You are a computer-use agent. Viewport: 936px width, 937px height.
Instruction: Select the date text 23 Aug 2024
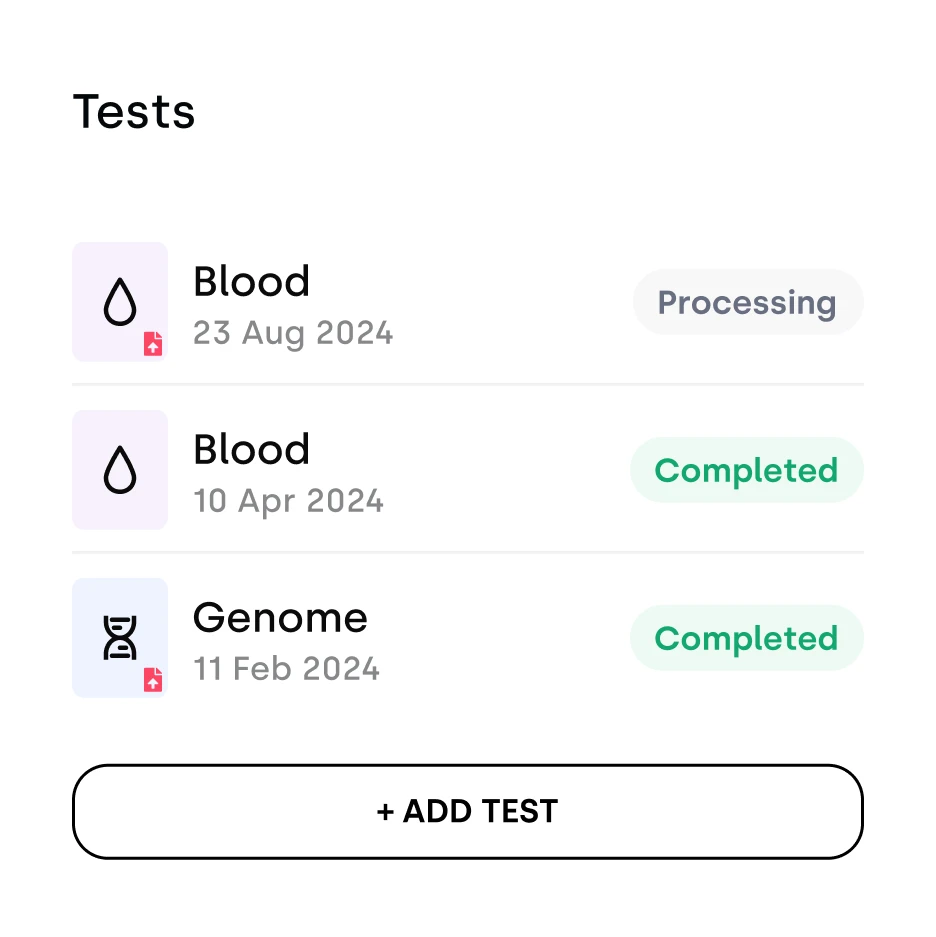click(293, 333)
